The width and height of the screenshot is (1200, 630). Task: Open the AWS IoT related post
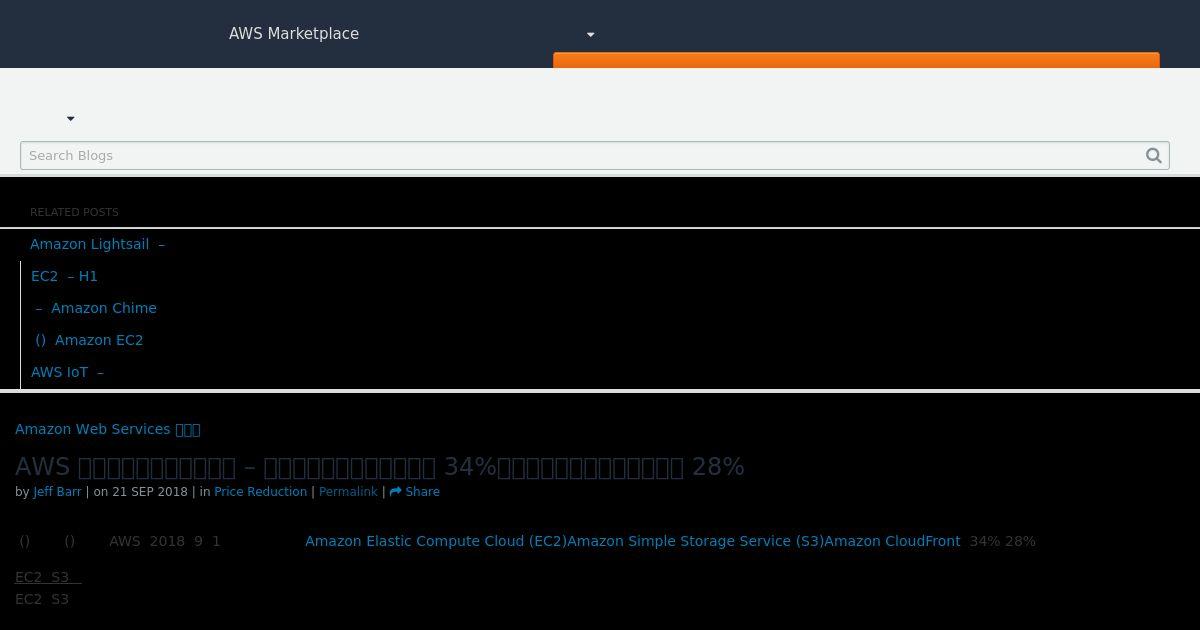pyautogui.click(x=68, y=372)
